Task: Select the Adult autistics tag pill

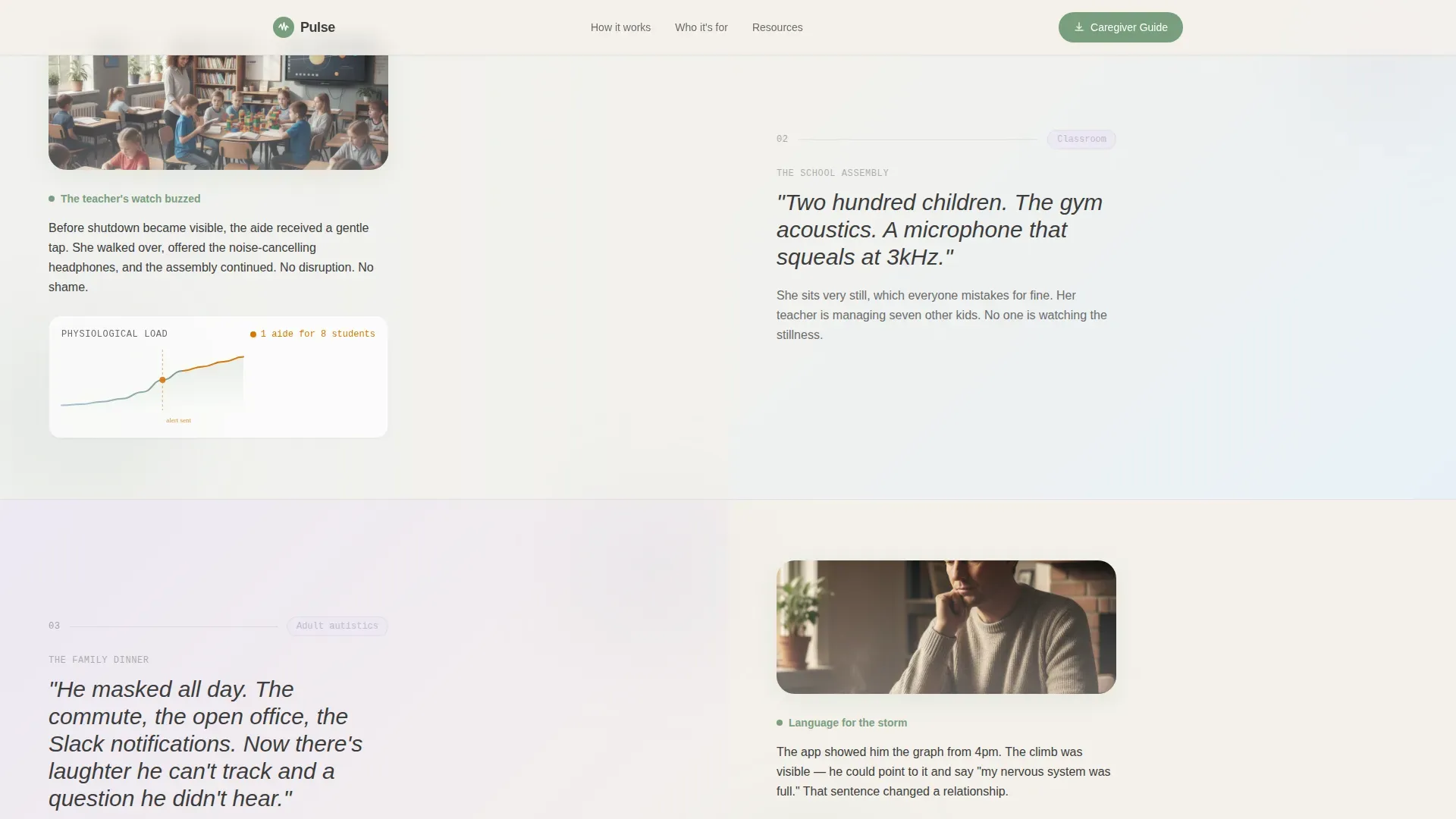Action: (x=337, y=626)
